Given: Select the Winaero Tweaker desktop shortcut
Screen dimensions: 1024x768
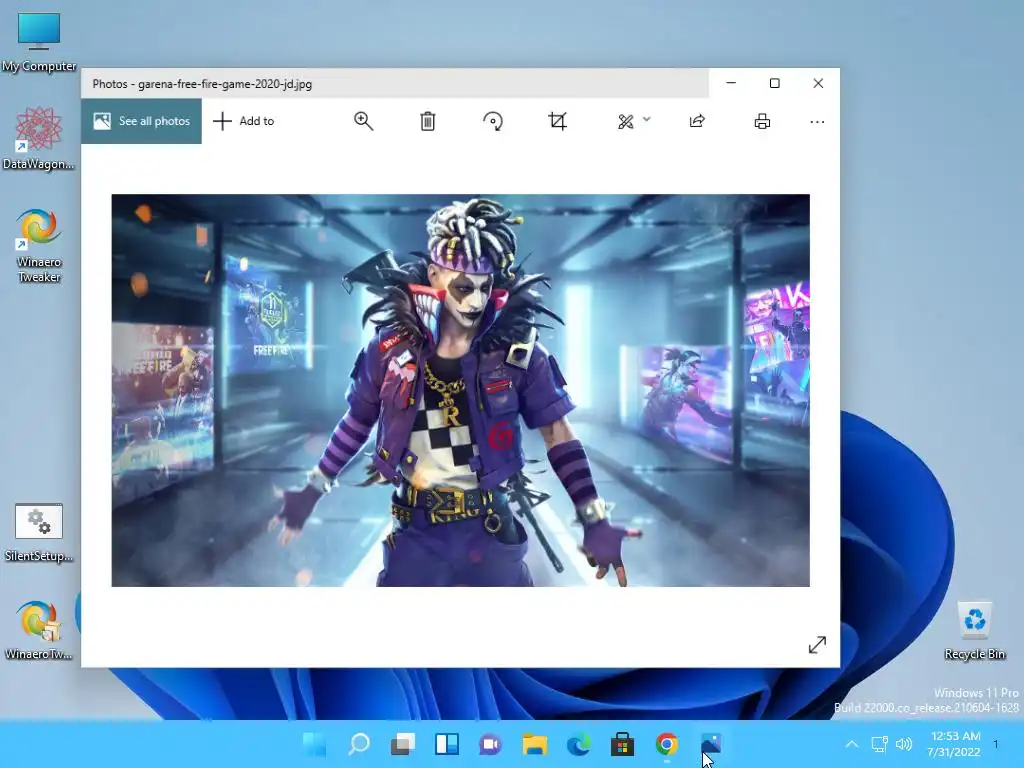Looking at the screenshot, I should point(39,245).
